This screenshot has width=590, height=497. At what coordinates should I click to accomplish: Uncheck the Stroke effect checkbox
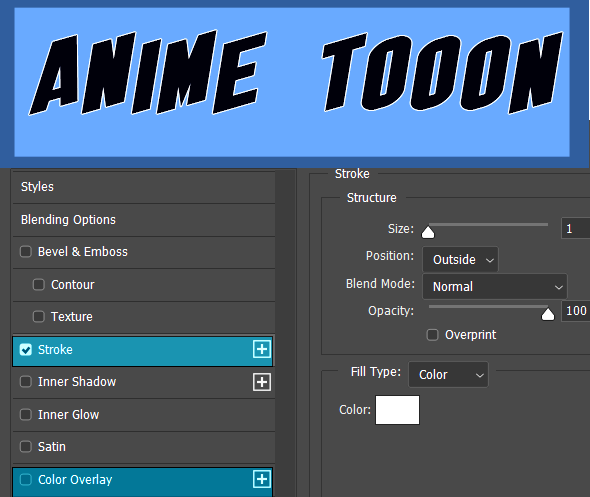point(26,350)
